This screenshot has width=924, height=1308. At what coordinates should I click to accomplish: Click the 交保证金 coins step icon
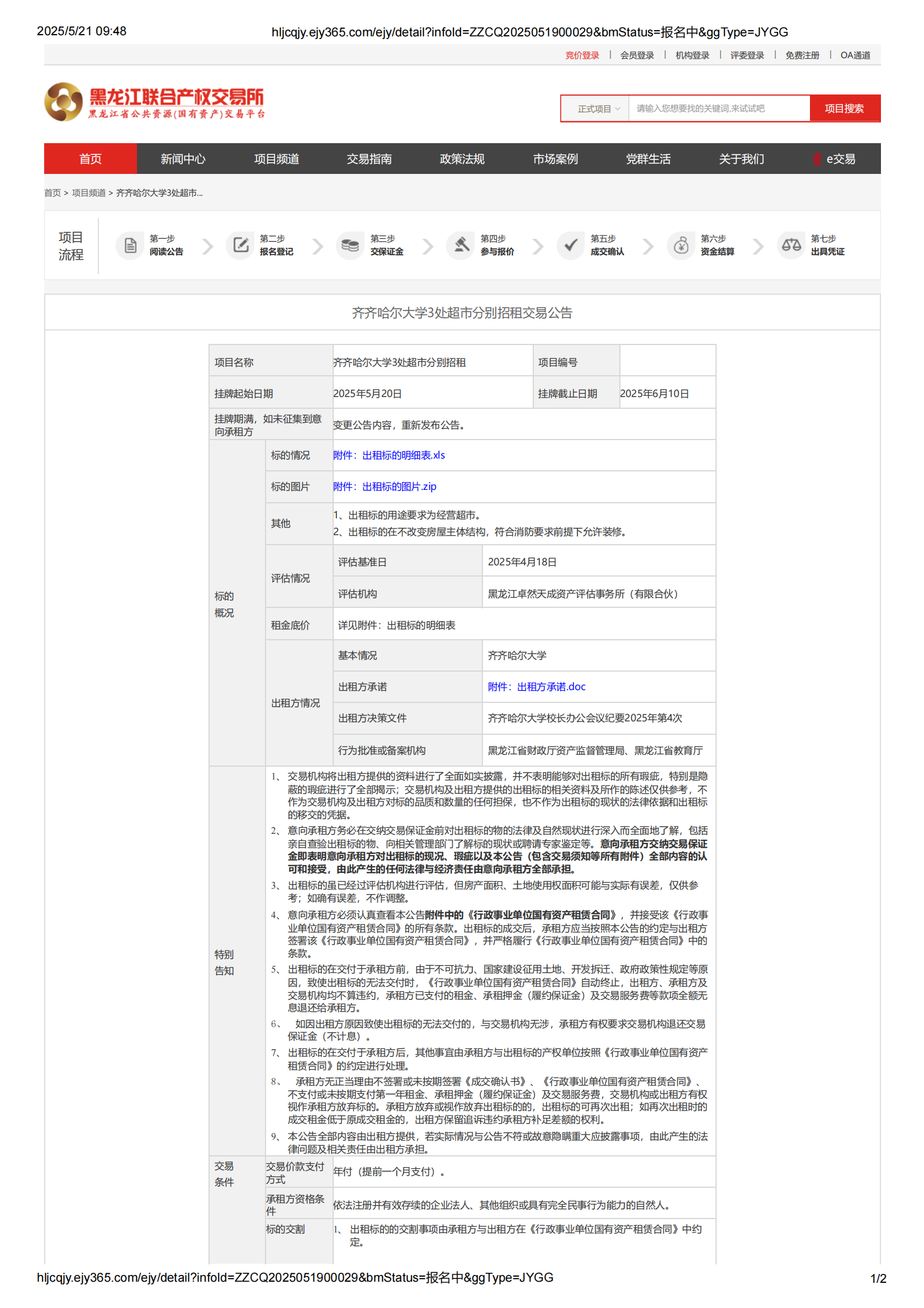click(350, 245)
